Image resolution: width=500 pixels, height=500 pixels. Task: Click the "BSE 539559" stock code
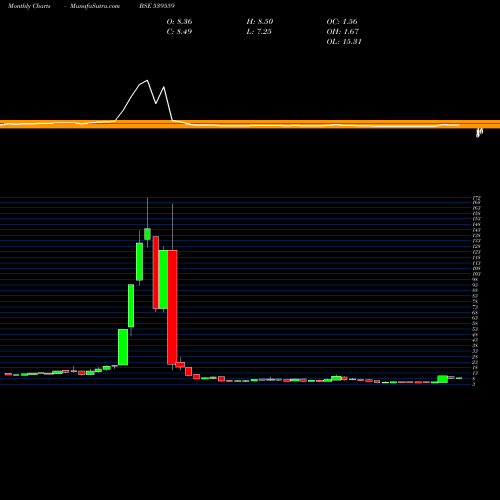pos(157,6)
